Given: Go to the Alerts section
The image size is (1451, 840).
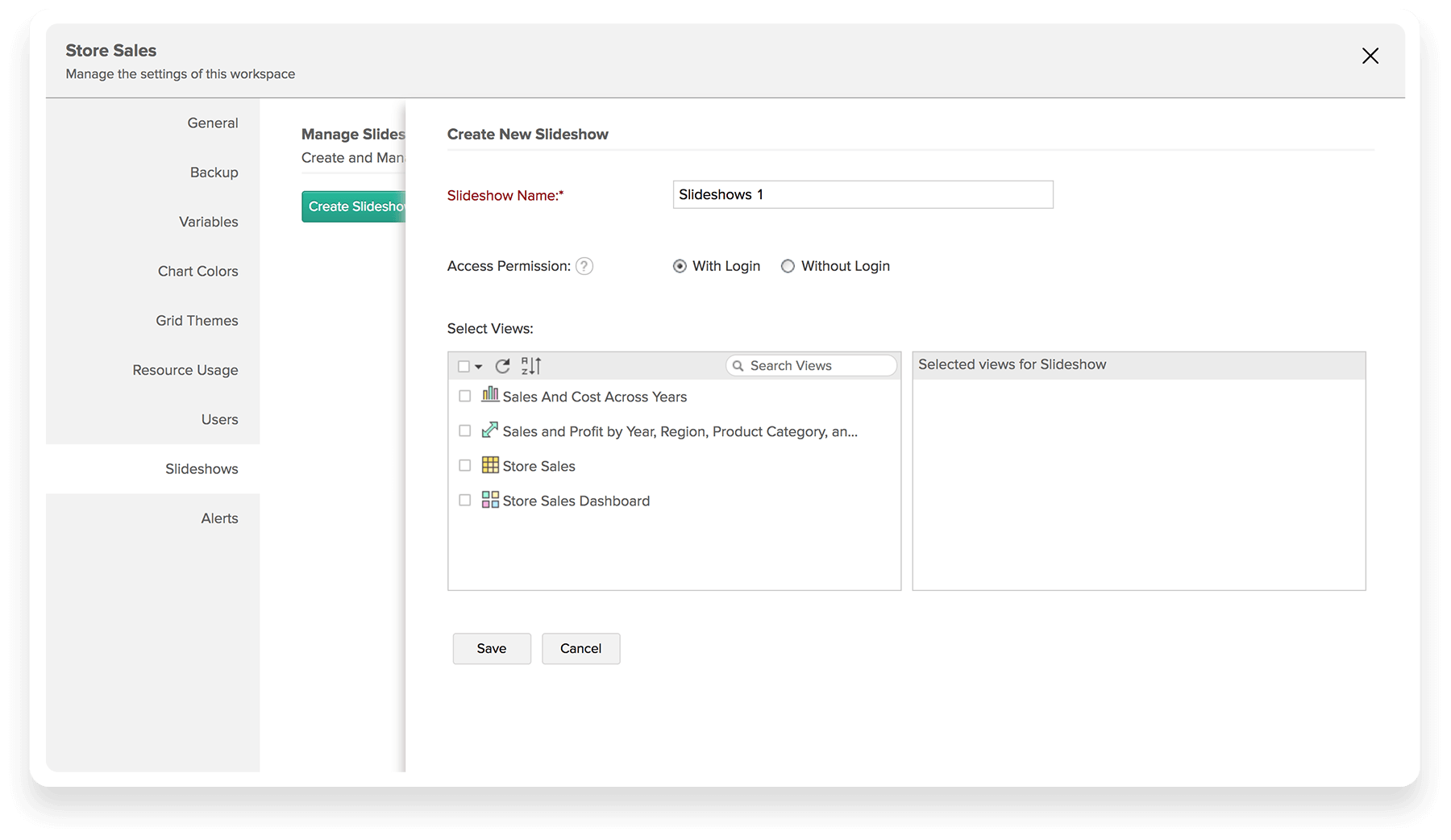Looking at the screenshot, I should [x=219, y=518].
